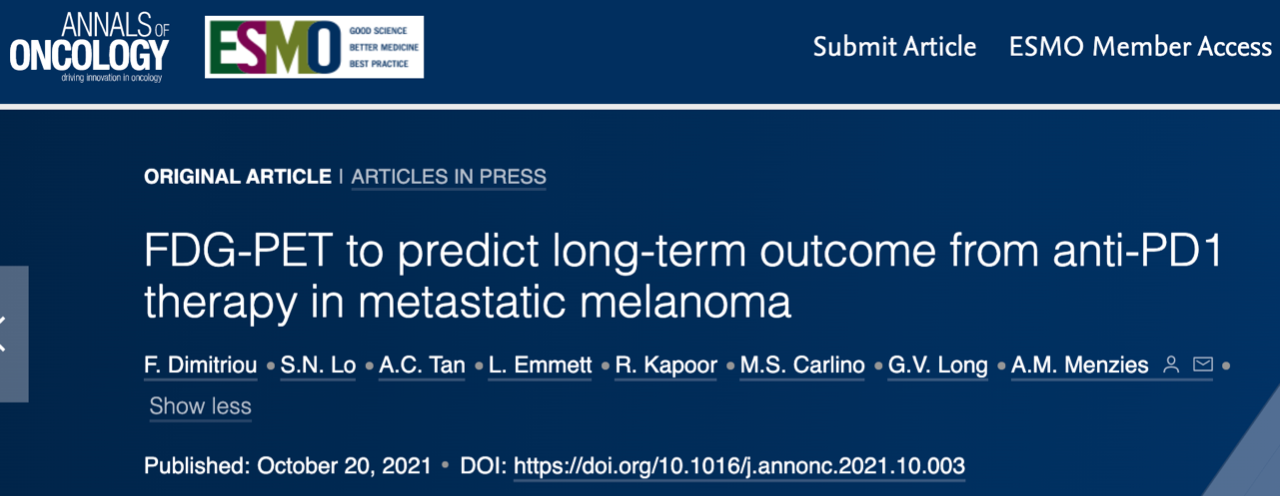View author R. Kapoor details
This screenshot has width=1280, height=496.
(666, 366)
